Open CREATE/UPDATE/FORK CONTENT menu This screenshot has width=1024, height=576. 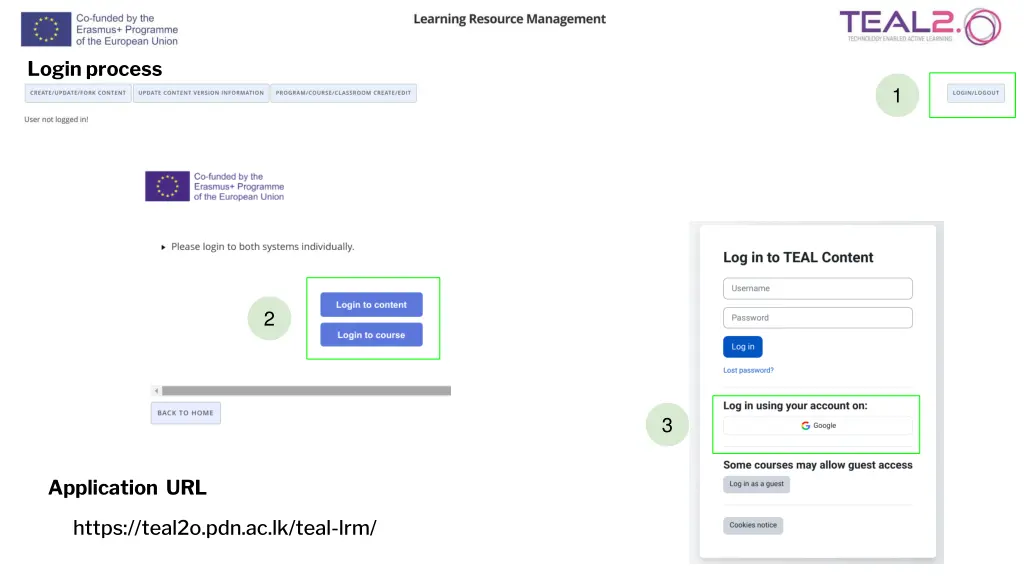(78, 93)
